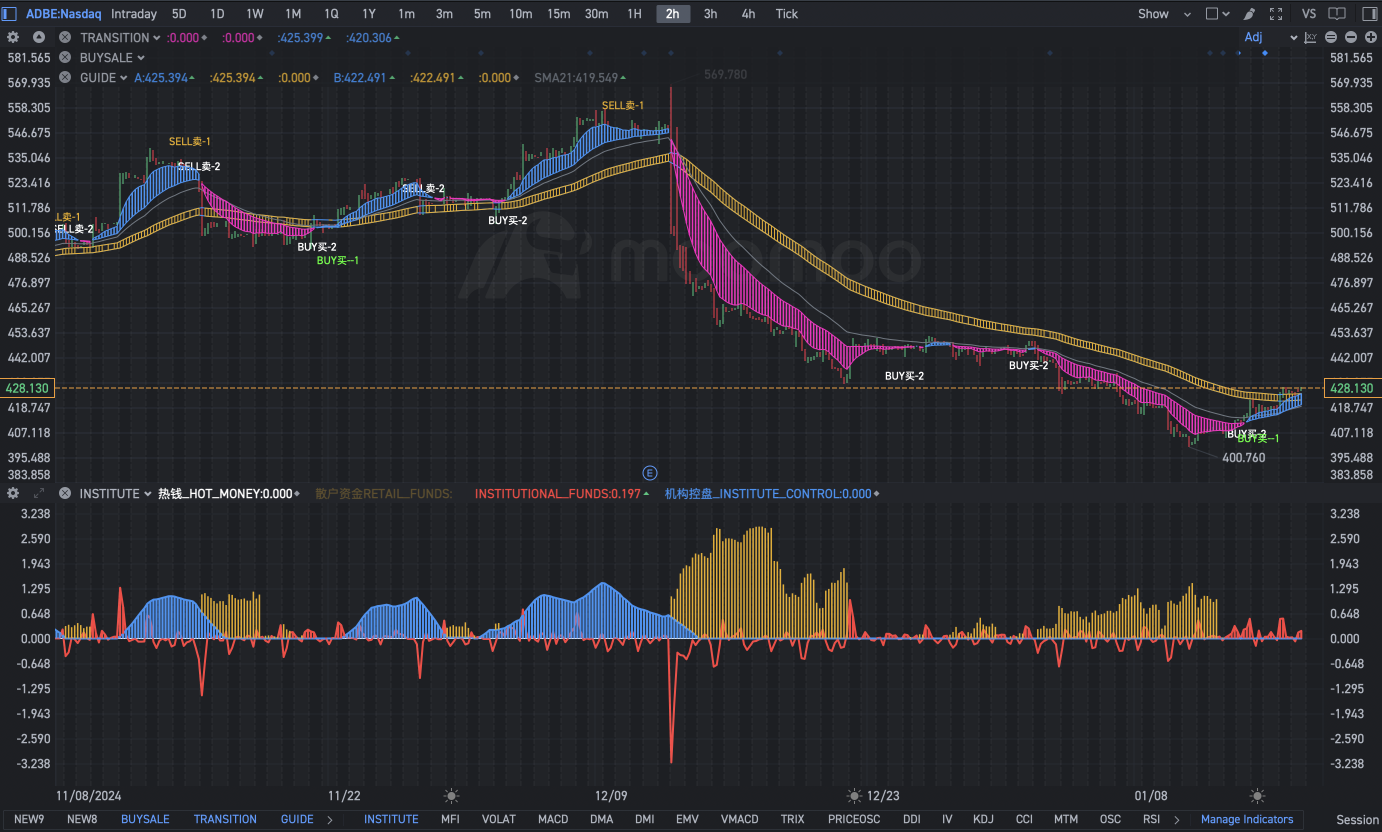Select the 1Y timeframe

click(369, 14)
